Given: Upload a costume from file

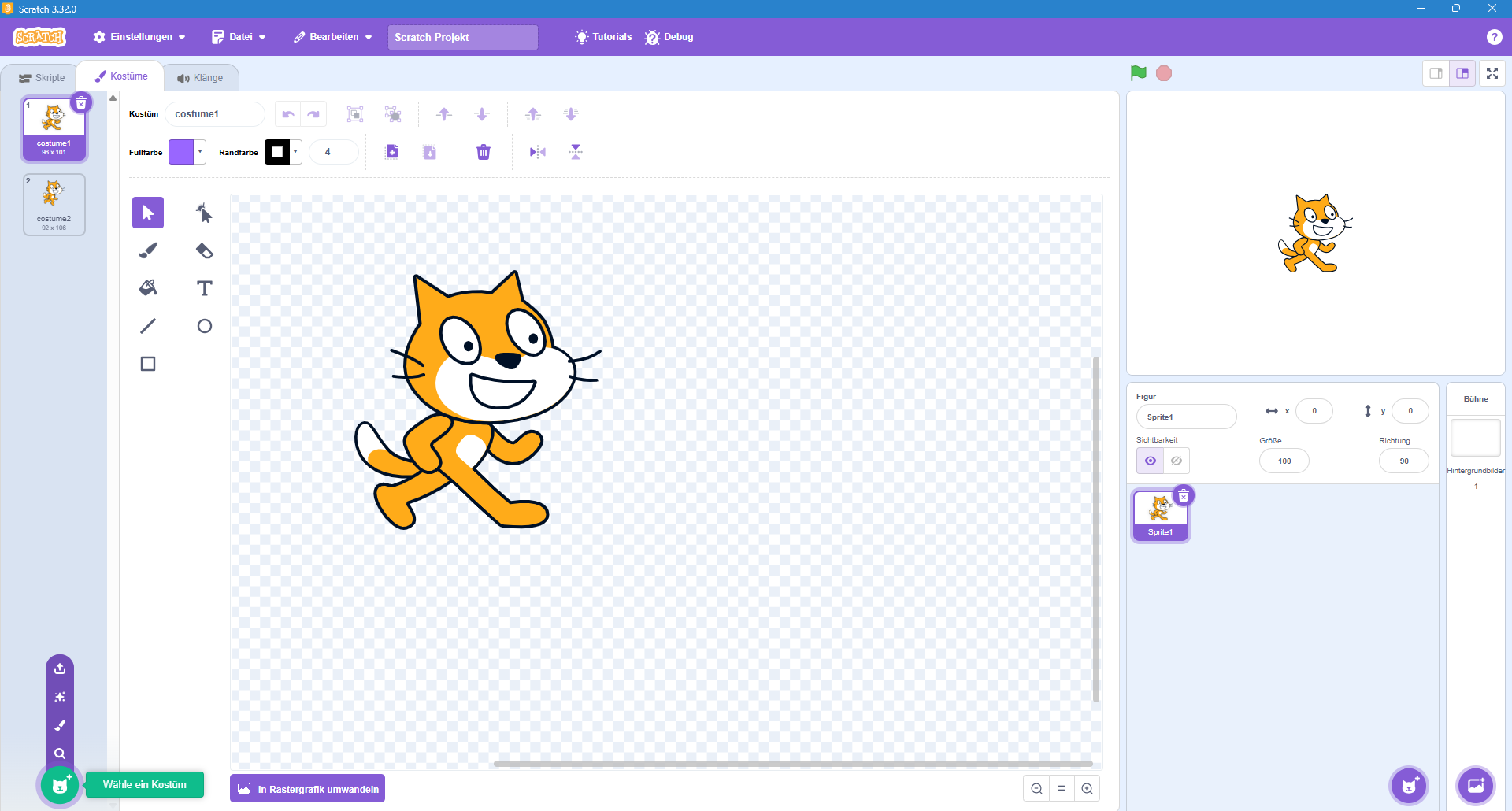Looking at the screenshot, I should pos(60,668).
